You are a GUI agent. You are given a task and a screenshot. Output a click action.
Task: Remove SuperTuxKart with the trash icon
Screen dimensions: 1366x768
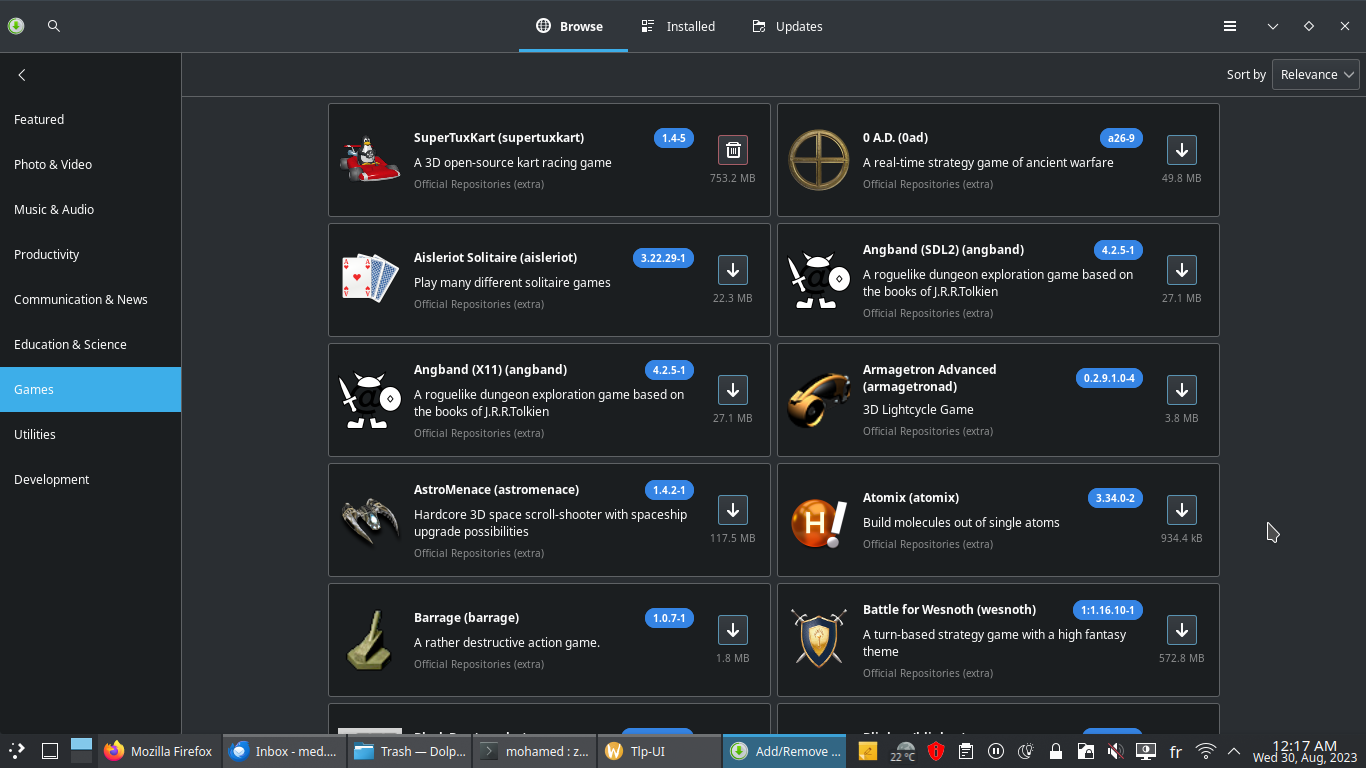[733, 150]
